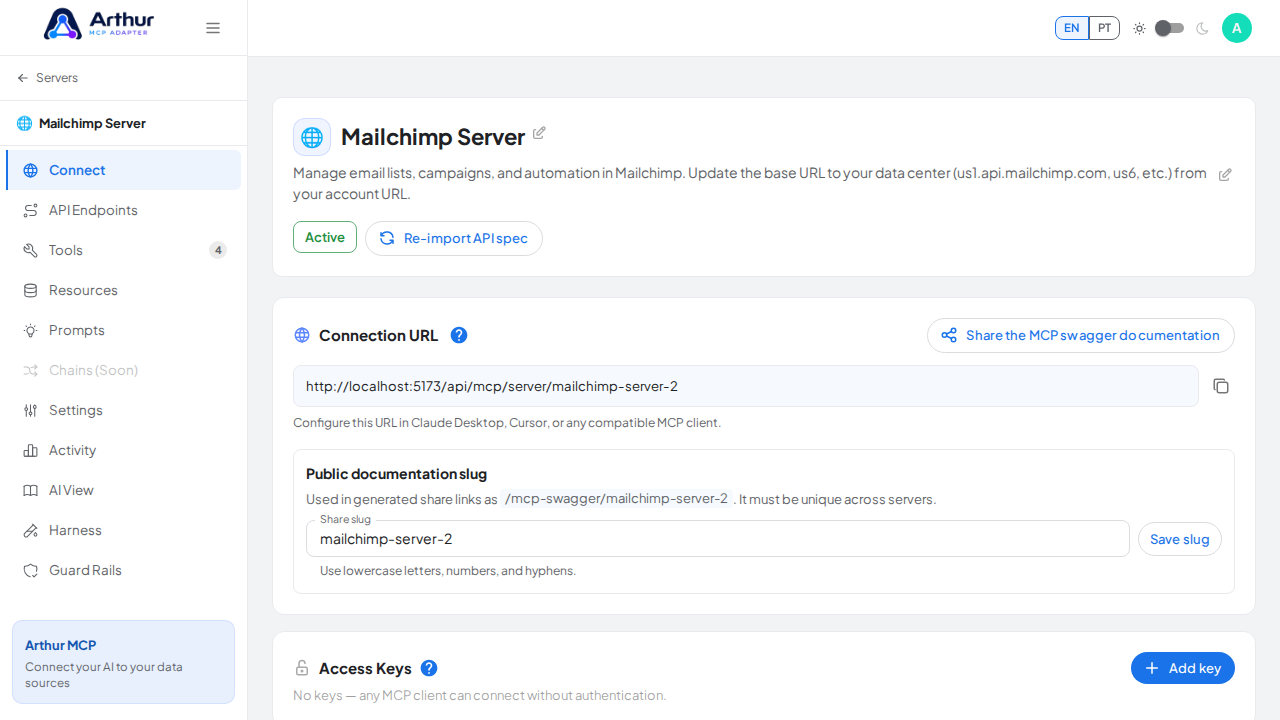Add a new access key

[x=1183, y=668]
